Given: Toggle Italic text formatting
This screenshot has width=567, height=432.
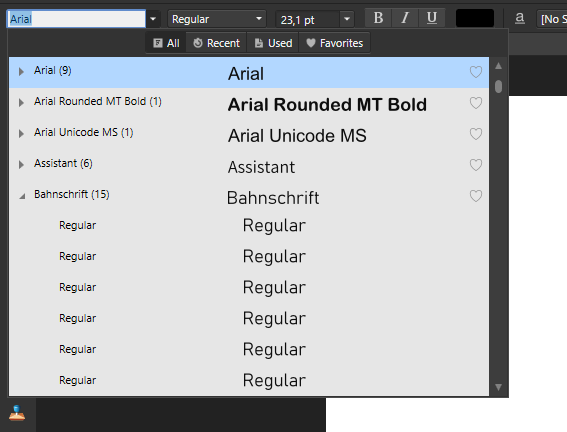Looking at the screenshot, I should coord(405,18).
